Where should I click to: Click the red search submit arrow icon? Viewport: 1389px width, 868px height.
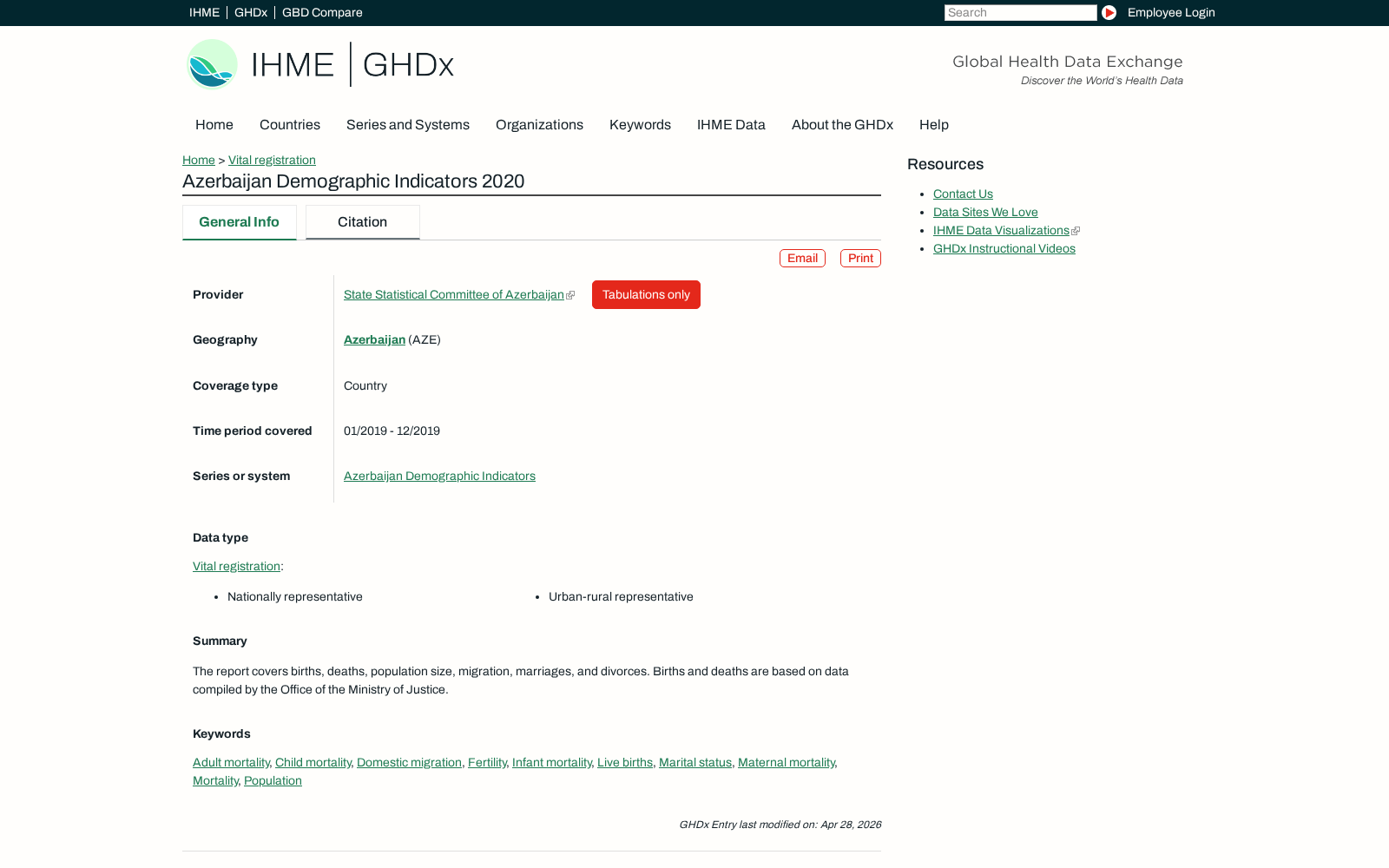(1109, 12)
